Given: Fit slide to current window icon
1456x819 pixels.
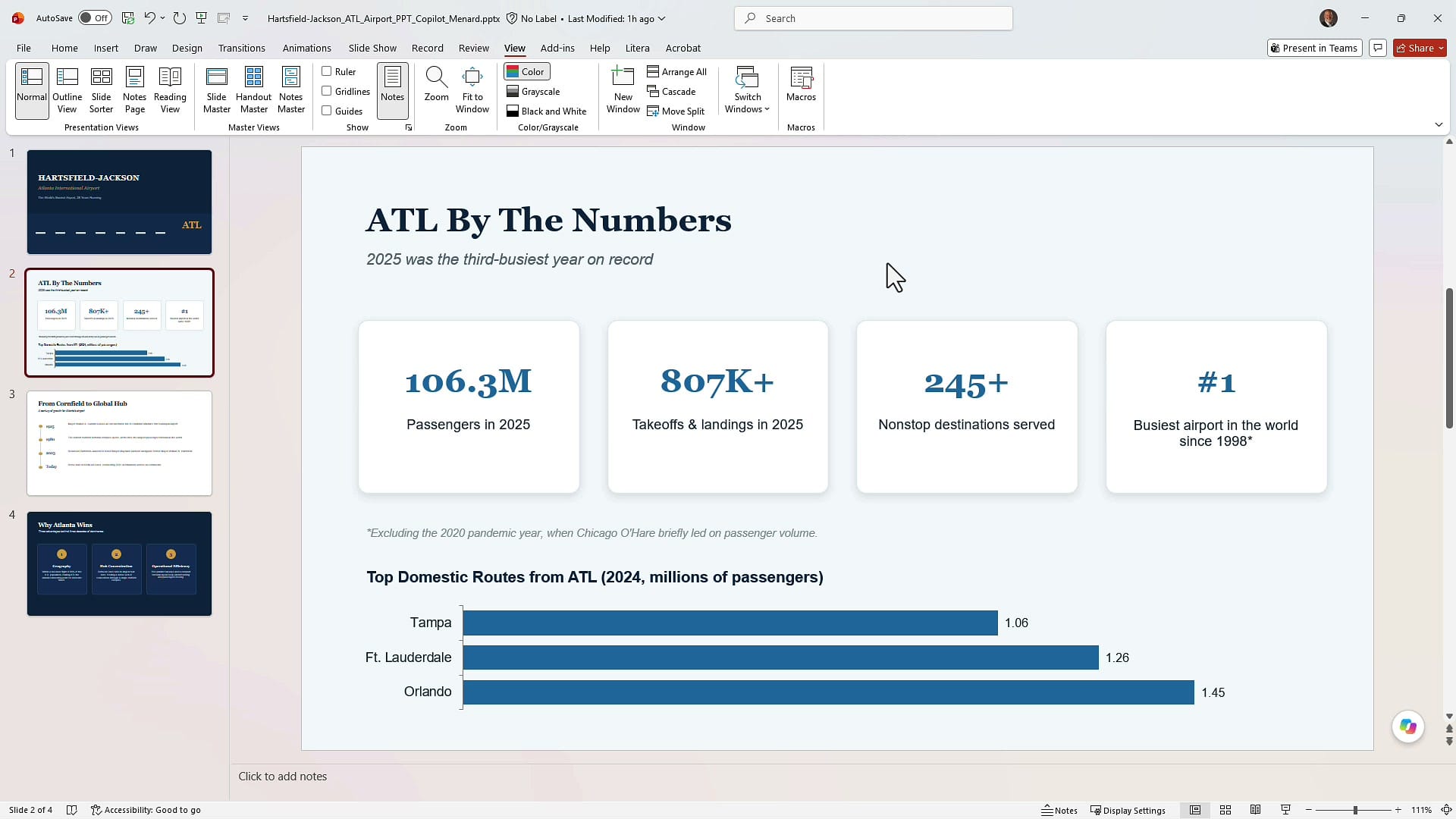Looking at the screenshot, I should pyautogui.click(x=1446, y=810).
